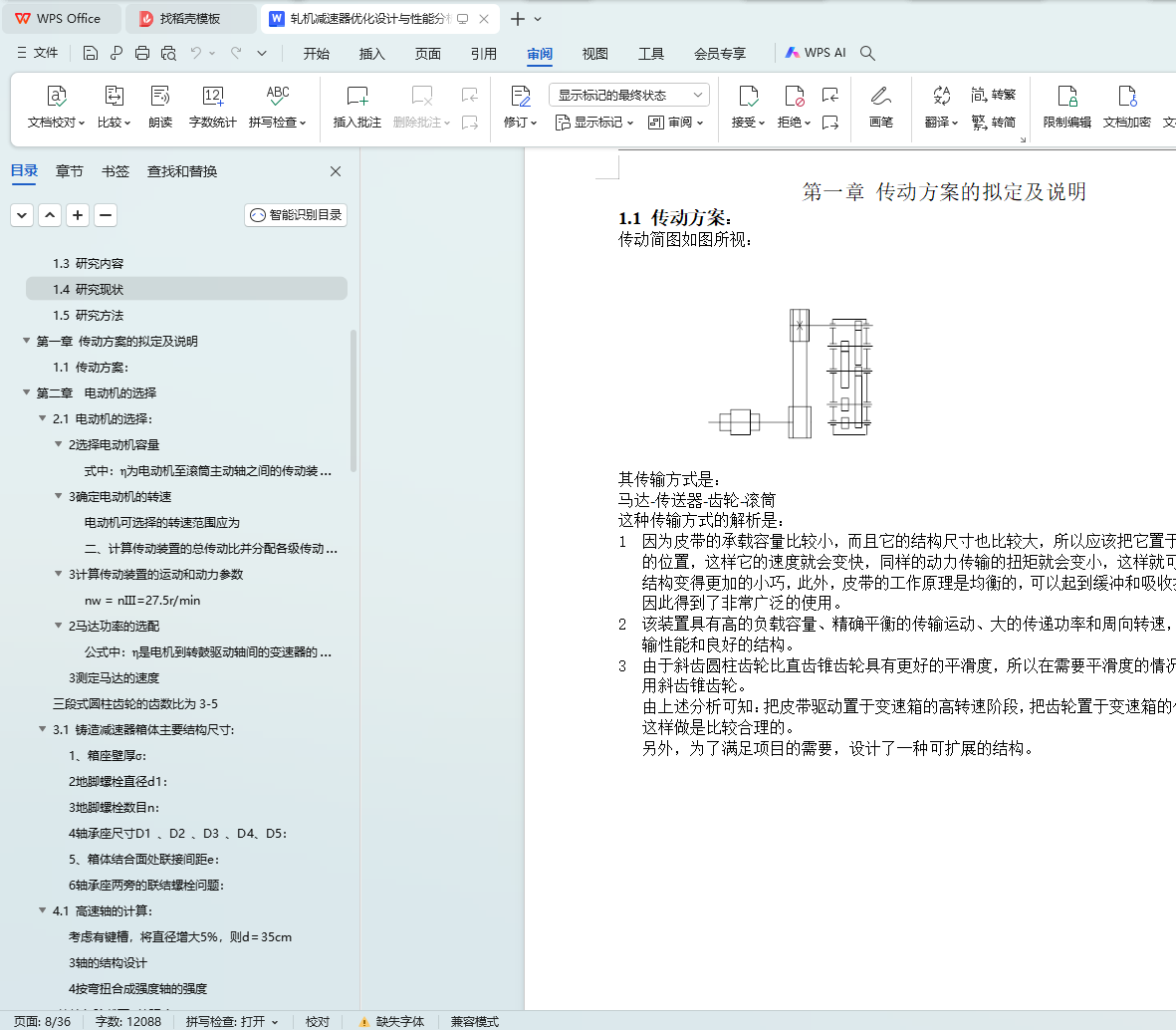Switch to 插入 ribbon tab
The image size is (1176, 1030).
[372, 53]
